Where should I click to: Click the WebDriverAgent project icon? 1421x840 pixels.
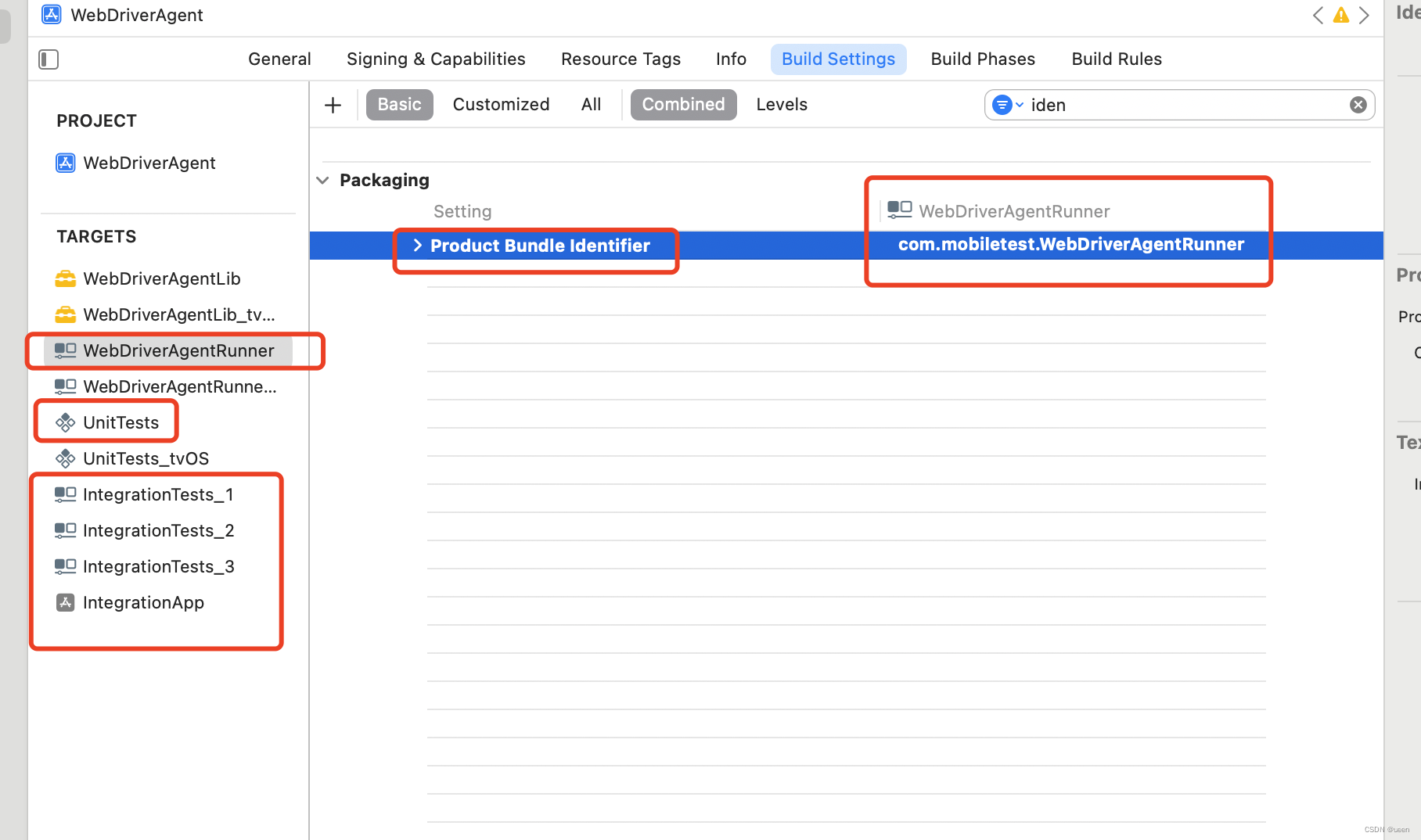[65, 163]
